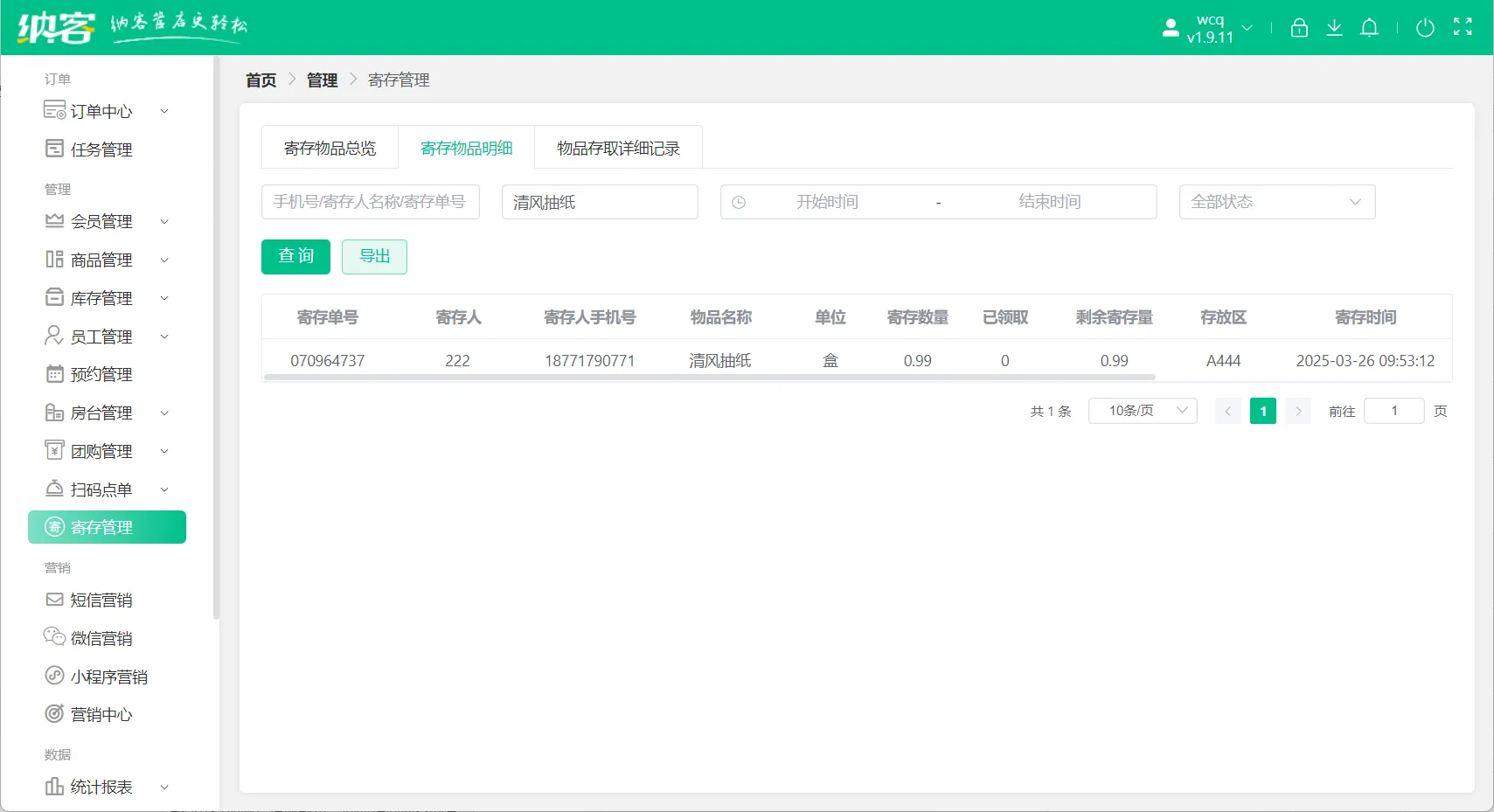Click the lock screen icon in header
Screen dimensions: 1494x812
pyautogui.click(x=1299, y=28)
